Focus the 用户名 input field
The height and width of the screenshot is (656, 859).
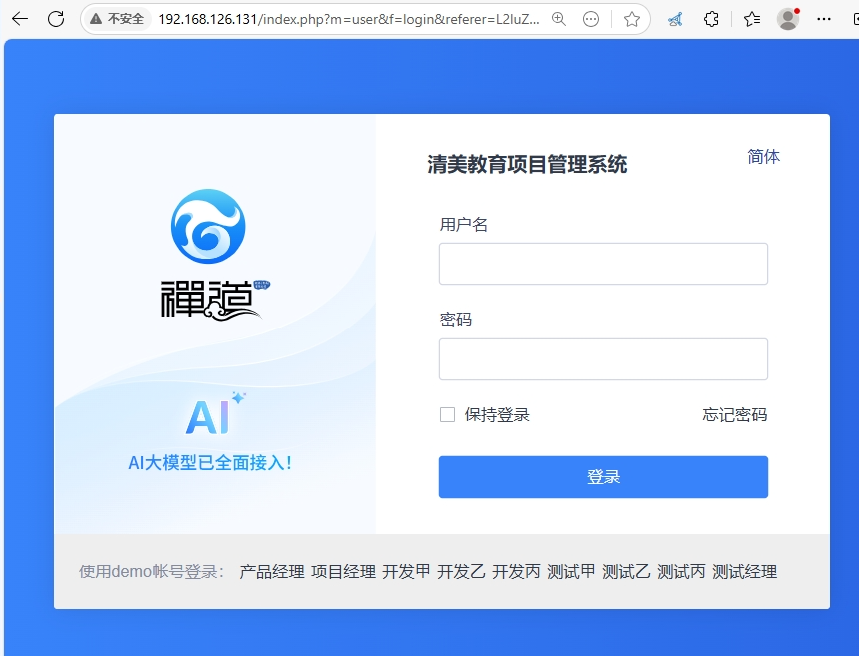click(603, 264)
